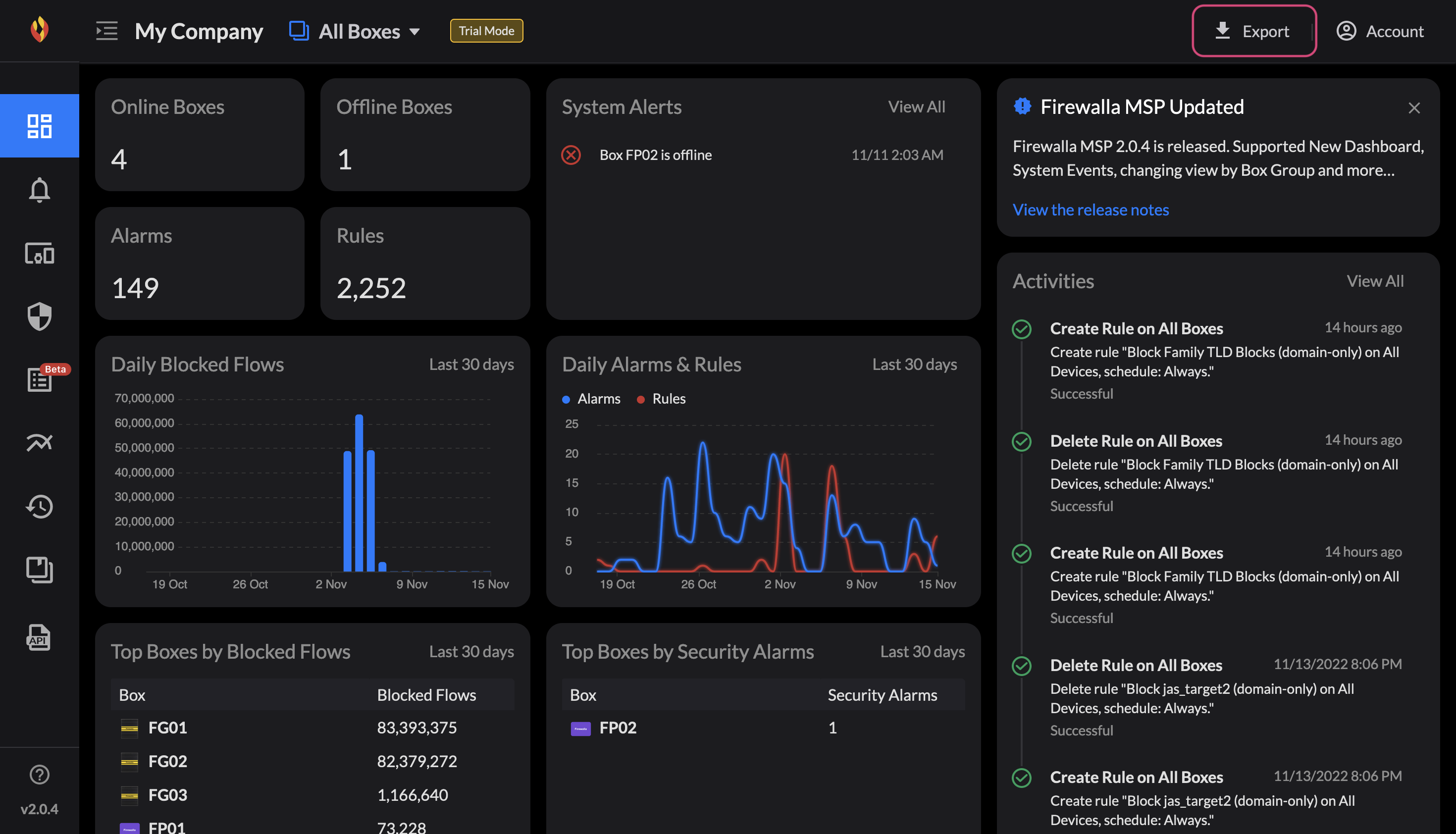Open the 11/13/2022 Create Rule on All Boxes activity
This screenshot has height=834, width=1456.
pos(1207,799)
